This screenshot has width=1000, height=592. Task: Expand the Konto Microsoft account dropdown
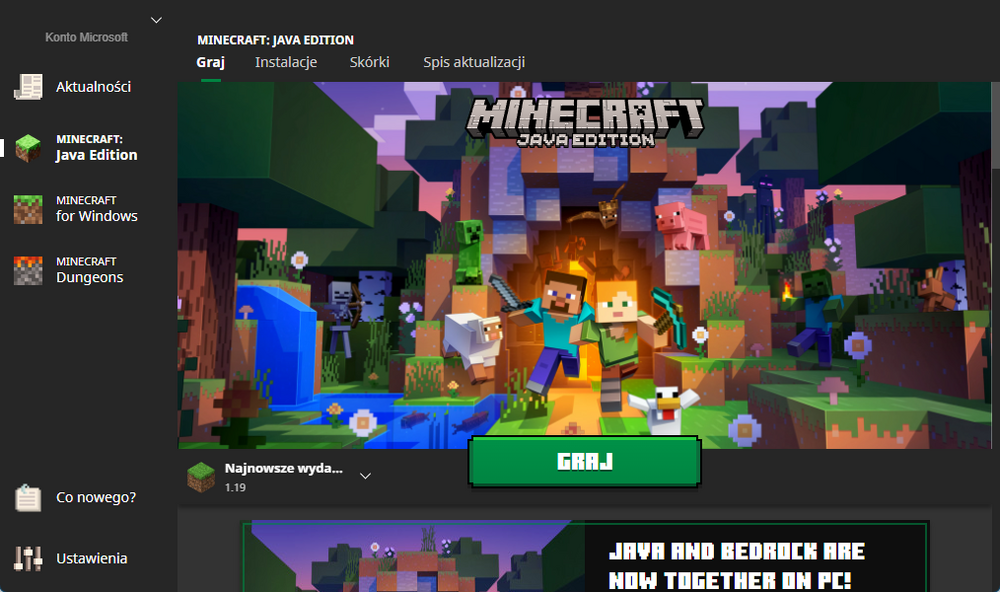pyautogui.click(x=156, y=18)
